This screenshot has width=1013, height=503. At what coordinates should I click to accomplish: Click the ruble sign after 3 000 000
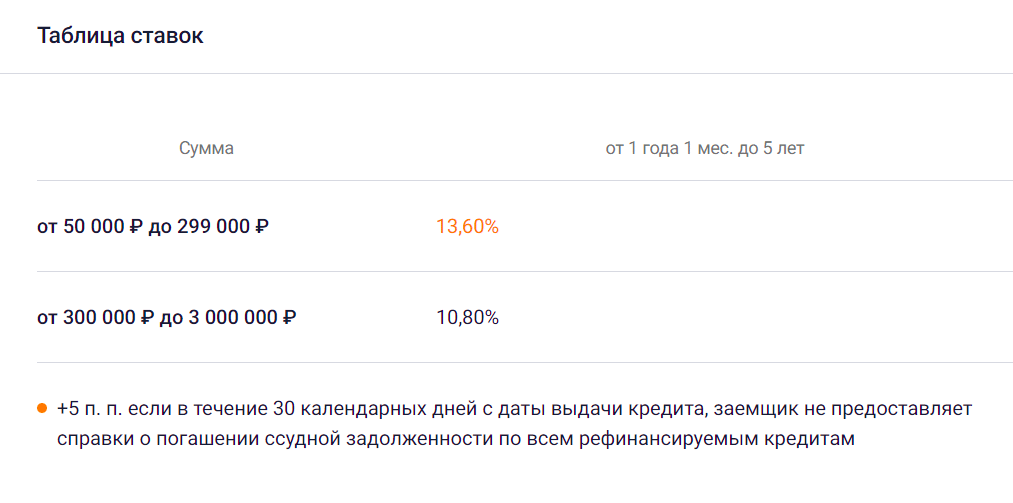coord(289,318)
